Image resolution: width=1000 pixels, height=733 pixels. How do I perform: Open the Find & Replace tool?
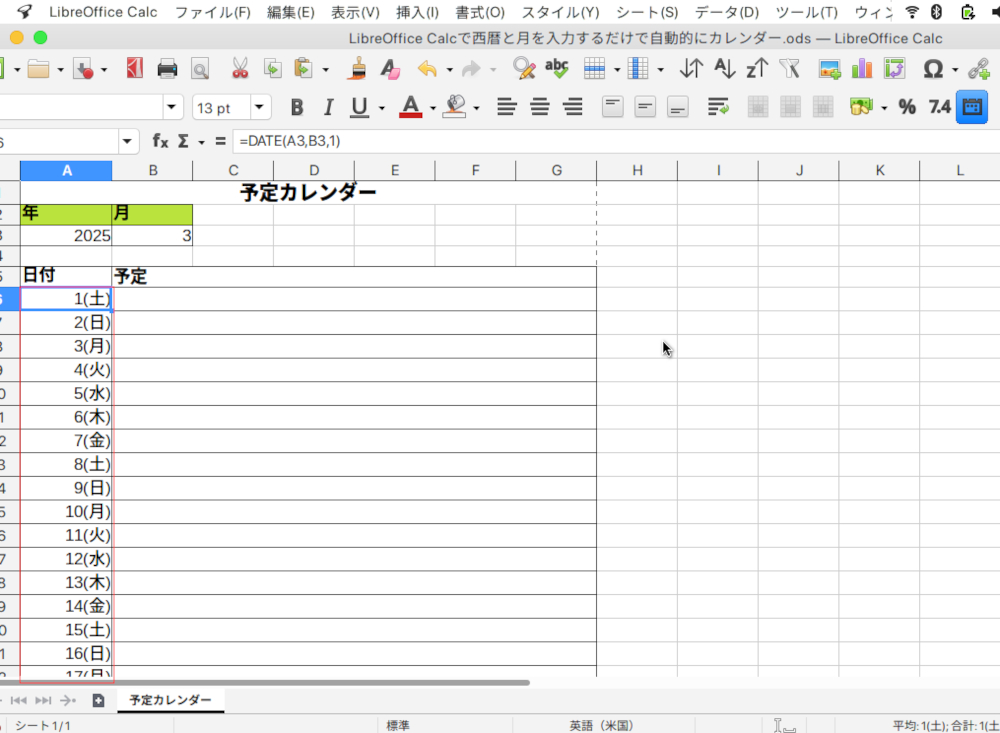pos(523,69)
